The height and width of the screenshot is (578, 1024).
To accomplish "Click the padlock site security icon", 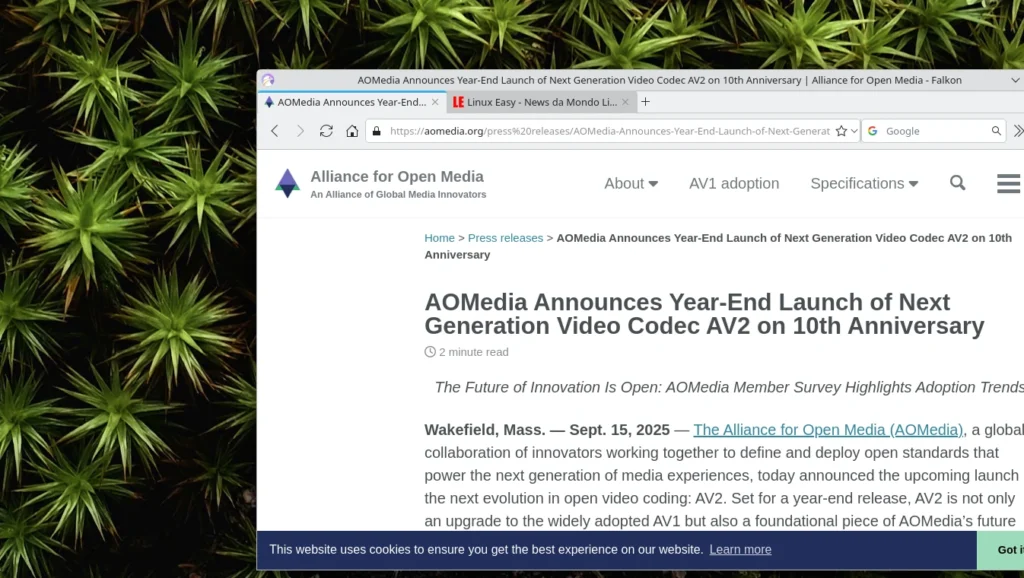I will pyautogui.click(x=375, y=130).
